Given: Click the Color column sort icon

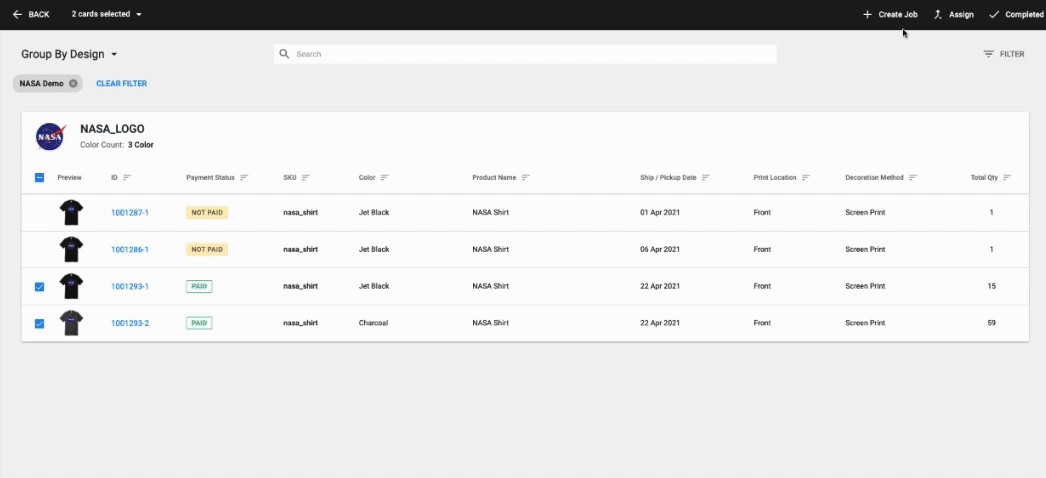Looking at the screenshot, I should [385, 178].
